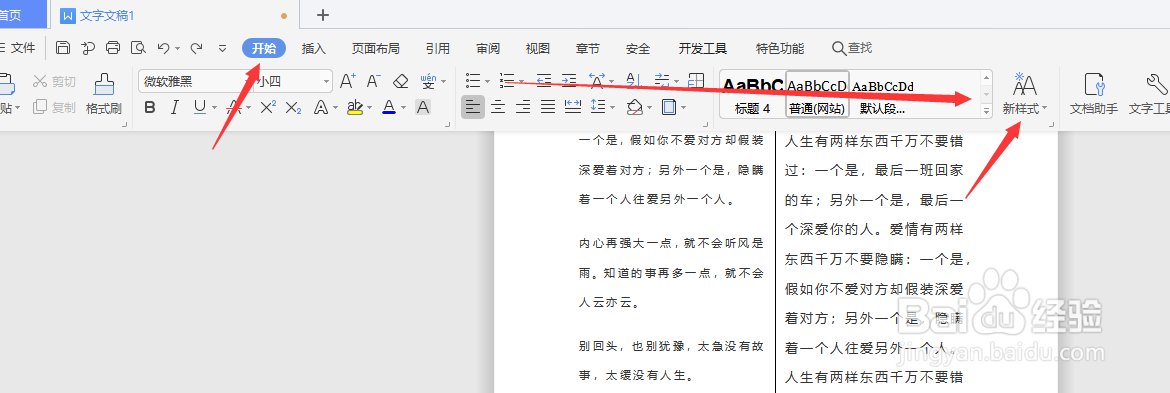
Task: Click the Clear Formatting eraser icon
Action: pyautogui.click(x=401, y=81)
